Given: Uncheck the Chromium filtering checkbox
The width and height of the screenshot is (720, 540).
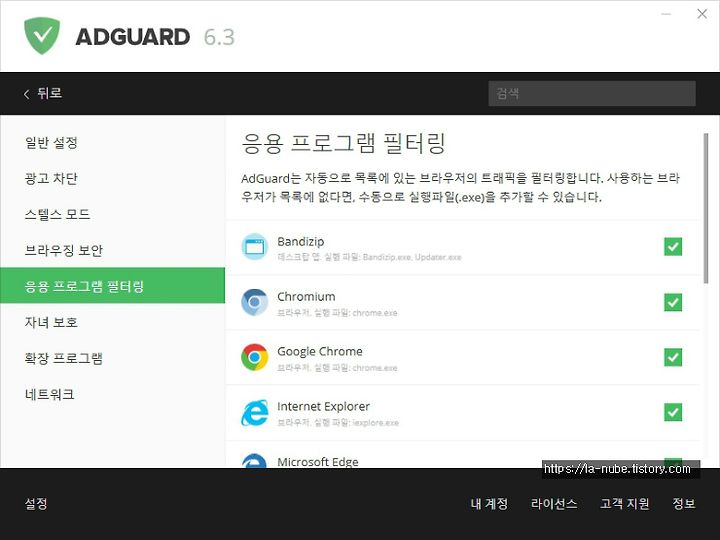Looking at the screenshot, I should coord(673,302).
